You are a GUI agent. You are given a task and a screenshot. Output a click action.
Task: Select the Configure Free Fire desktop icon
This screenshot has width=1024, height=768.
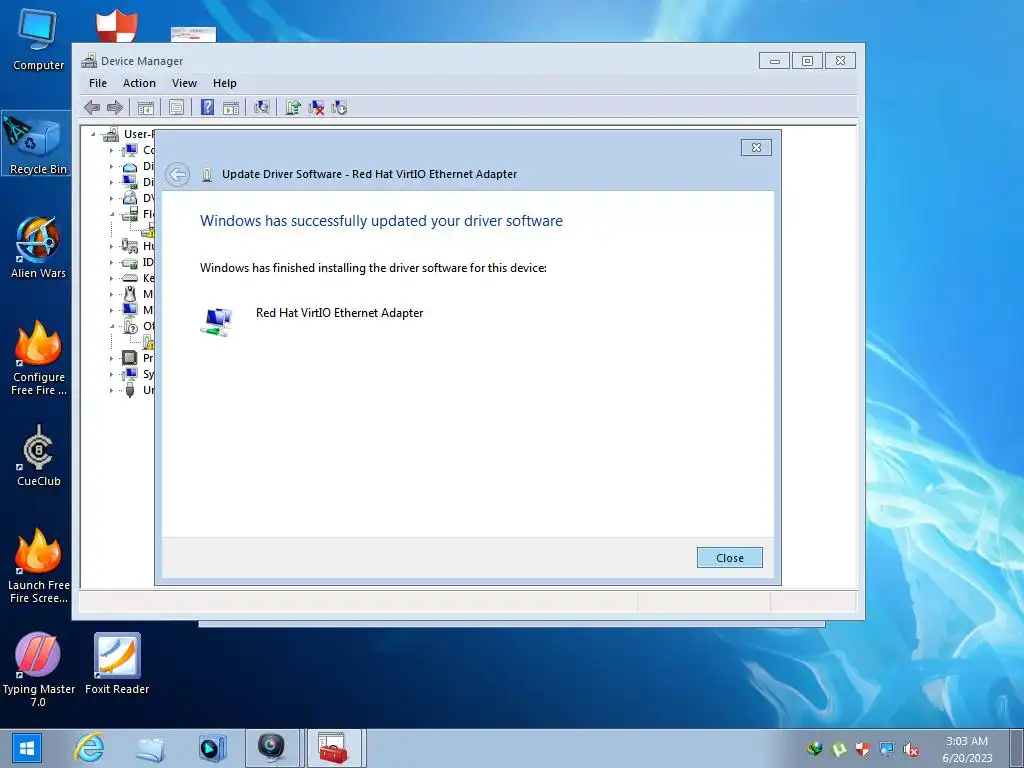pyautogui.click(x=39, y=358)
